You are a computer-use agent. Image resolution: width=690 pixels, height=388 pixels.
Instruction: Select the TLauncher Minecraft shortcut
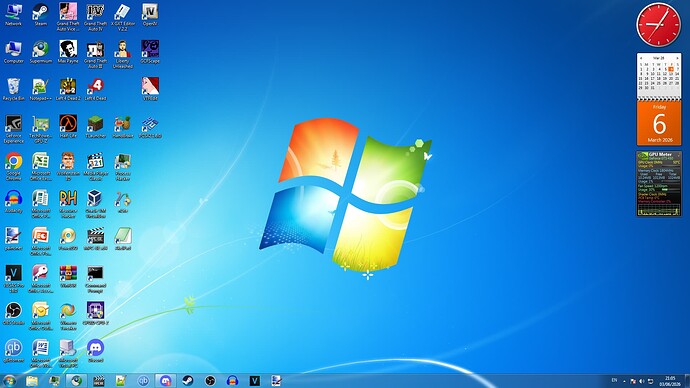(x=95, y=127)
